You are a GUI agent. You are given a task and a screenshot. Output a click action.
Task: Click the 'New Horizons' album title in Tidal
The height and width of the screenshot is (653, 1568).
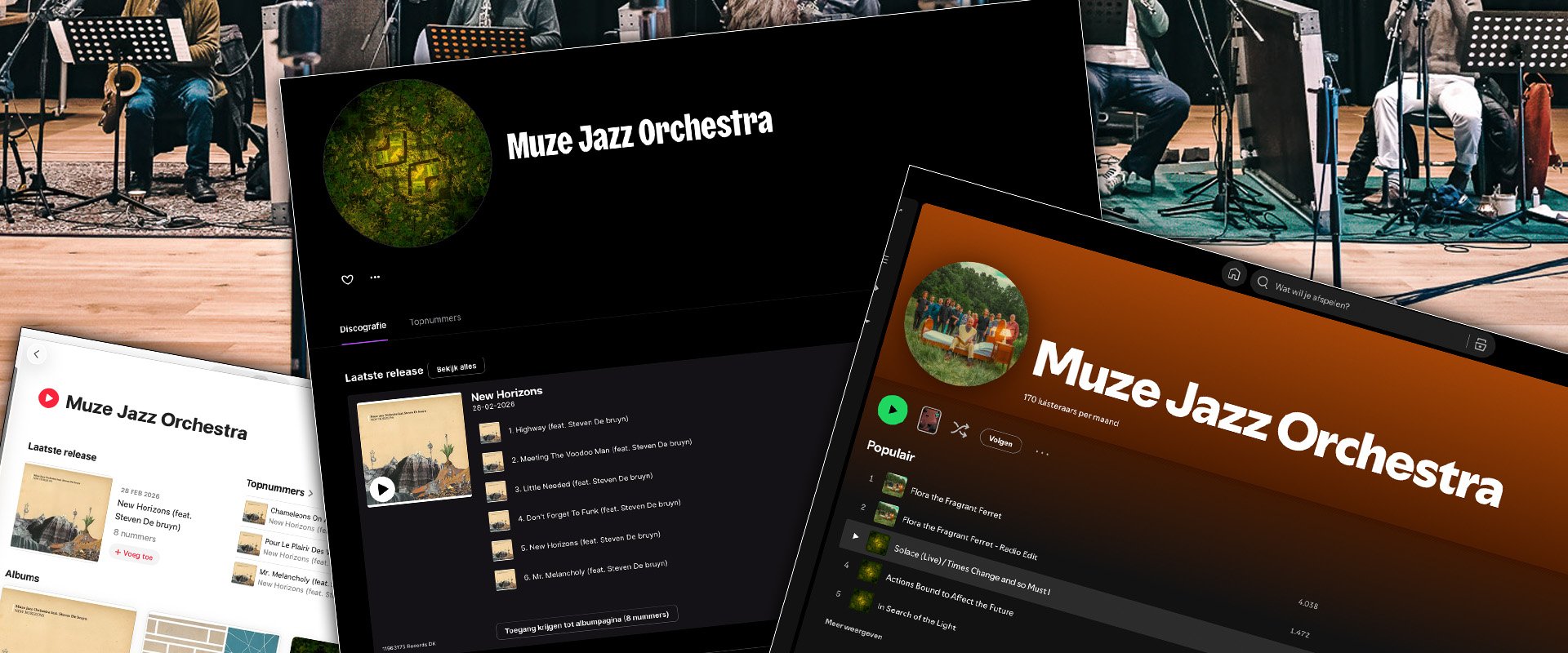[x=506, y=393]
